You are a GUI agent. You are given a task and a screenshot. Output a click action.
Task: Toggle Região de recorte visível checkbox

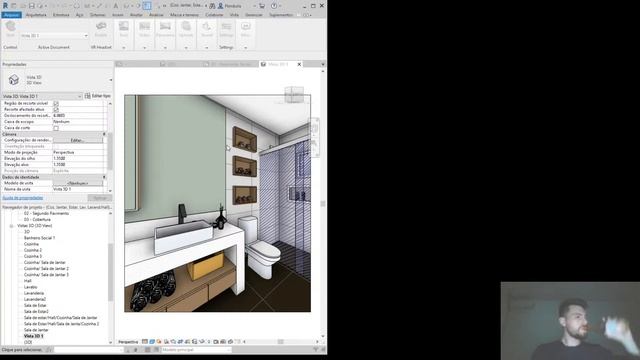(56, 104)
